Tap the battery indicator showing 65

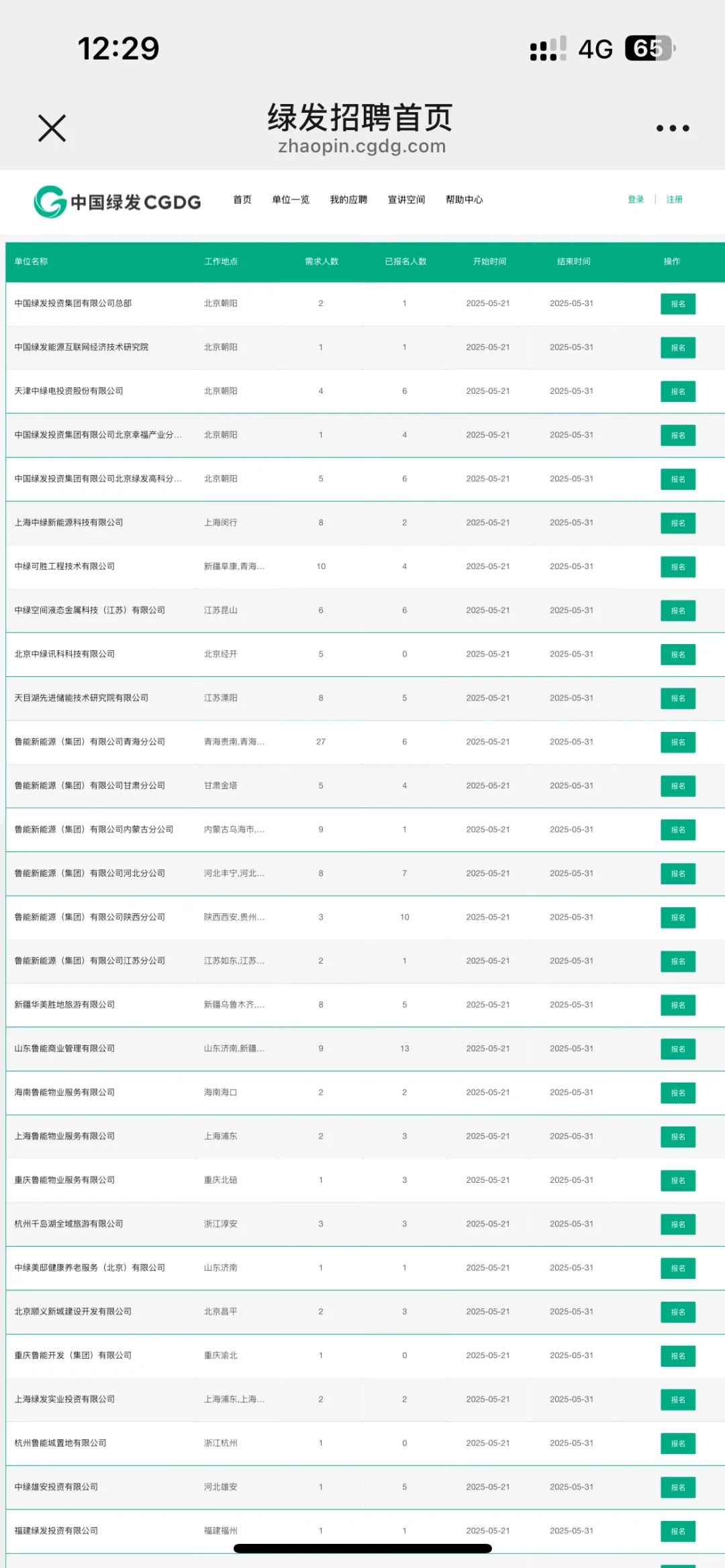coord(650,48)
